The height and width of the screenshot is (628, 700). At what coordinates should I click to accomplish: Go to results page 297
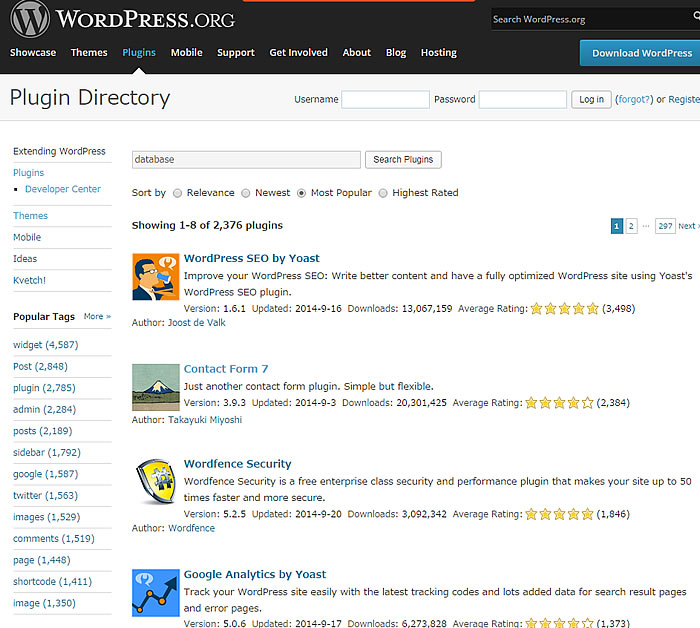click(x=665, y=226)
